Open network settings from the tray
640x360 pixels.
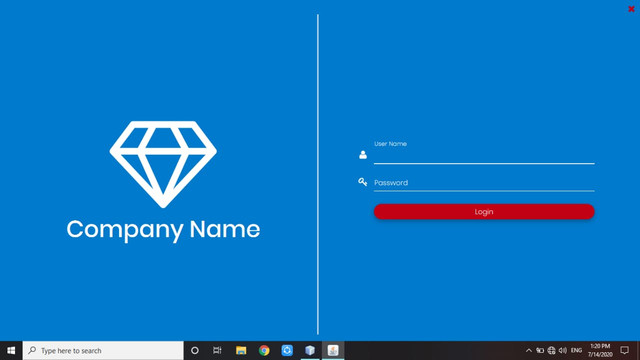point(551,351)
